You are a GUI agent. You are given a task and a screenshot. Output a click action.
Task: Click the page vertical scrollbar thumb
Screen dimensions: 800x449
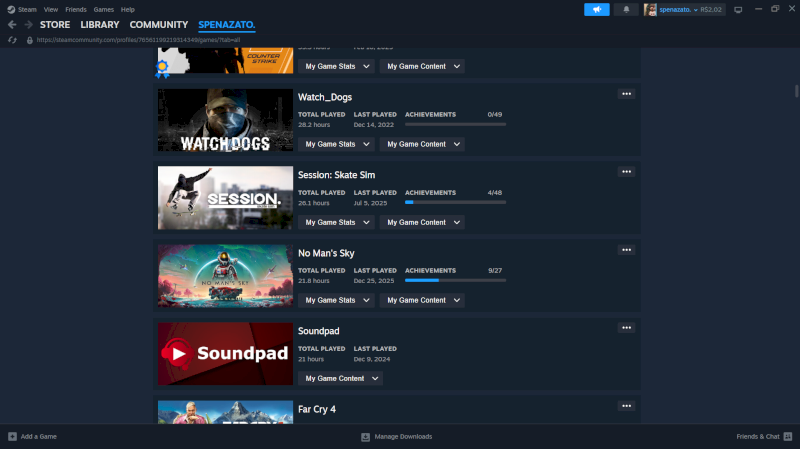click(x=796, y=91)
